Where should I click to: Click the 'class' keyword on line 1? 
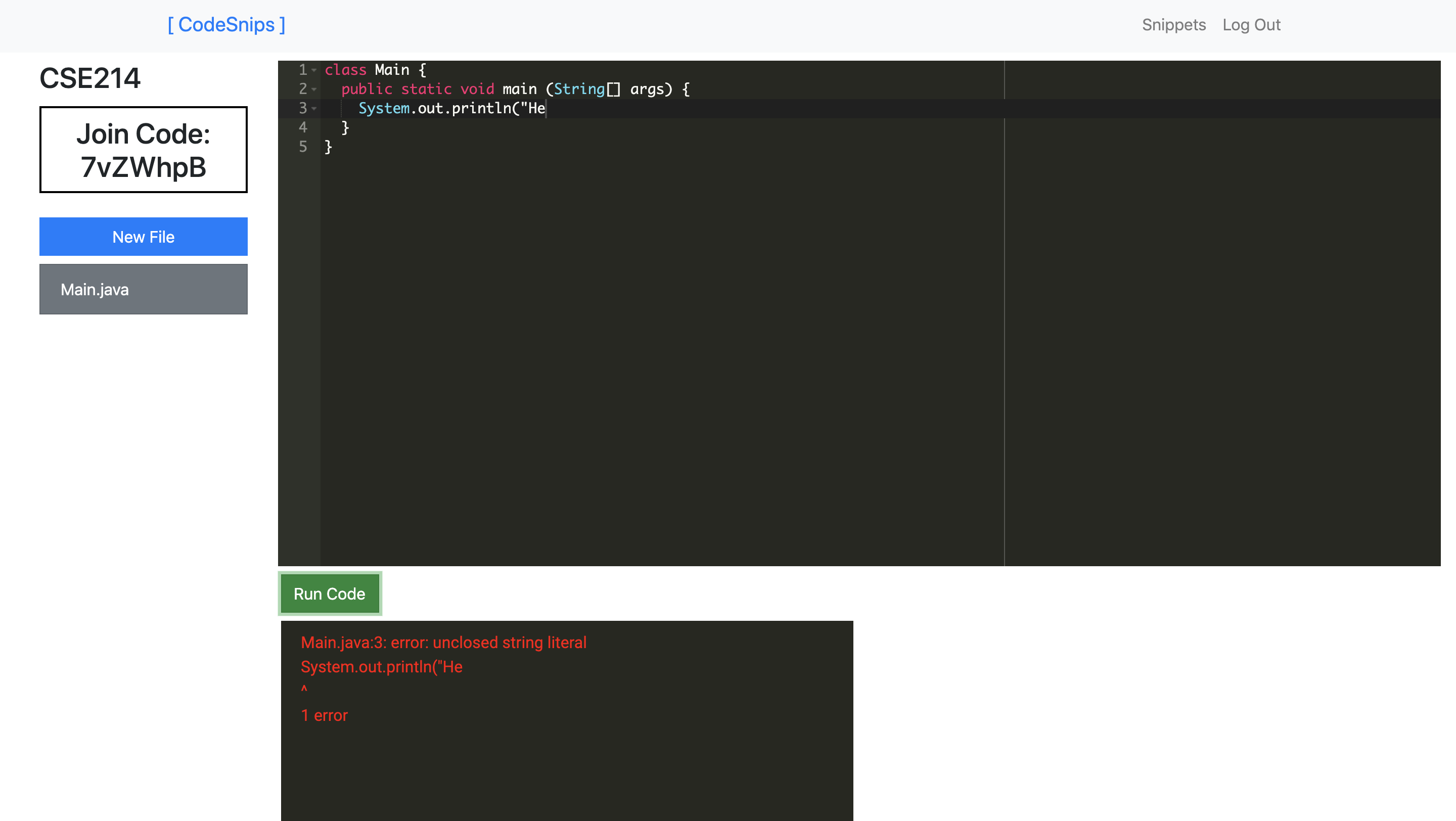click(345, 70)
